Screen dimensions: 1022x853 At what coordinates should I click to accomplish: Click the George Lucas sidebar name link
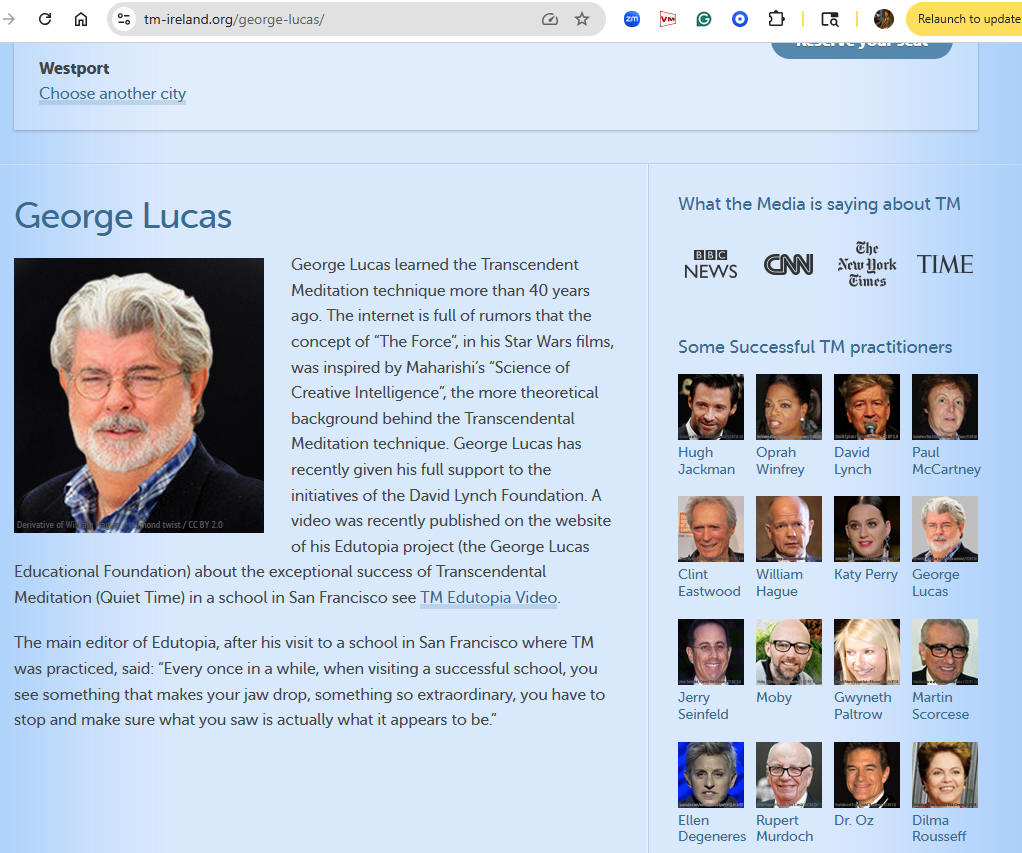(936, 583)
